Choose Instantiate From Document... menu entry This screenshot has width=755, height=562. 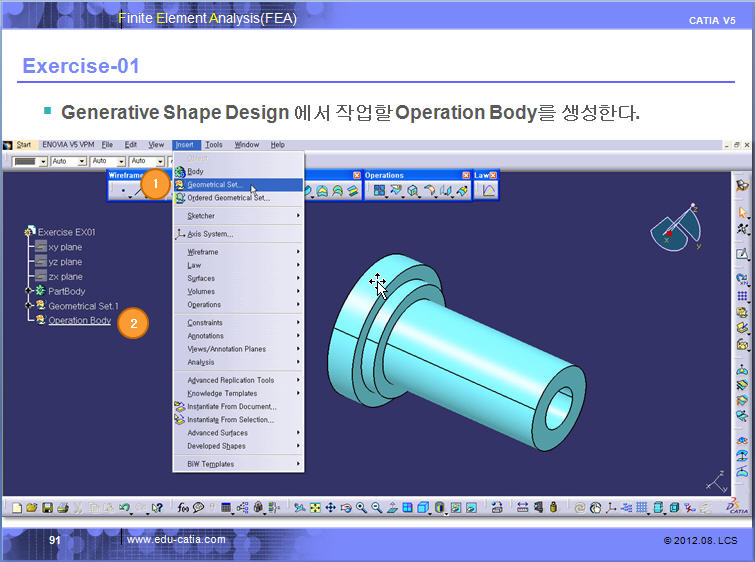click(x=232, y=407)
